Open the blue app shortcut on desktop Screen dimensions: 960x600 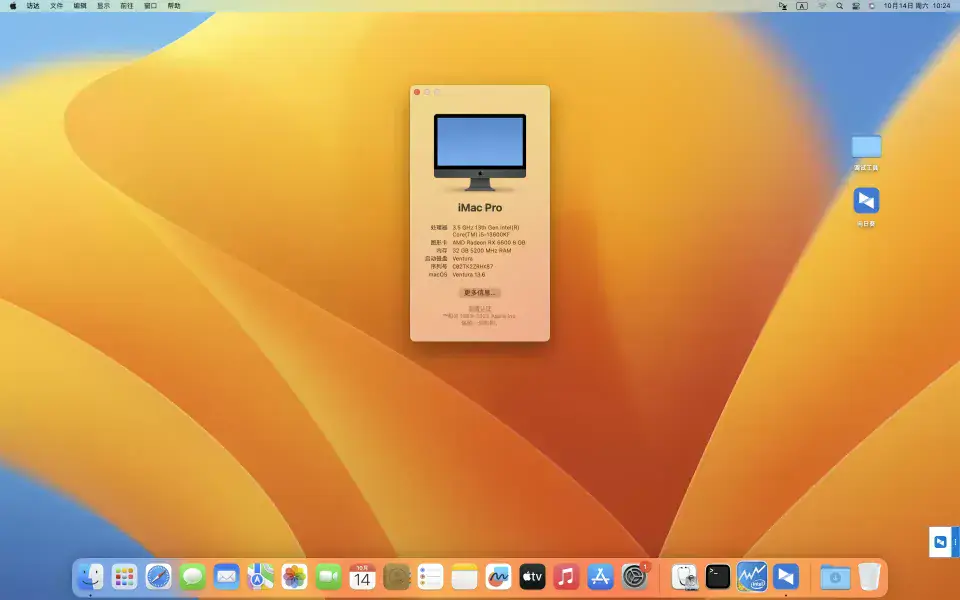[866, 200]
